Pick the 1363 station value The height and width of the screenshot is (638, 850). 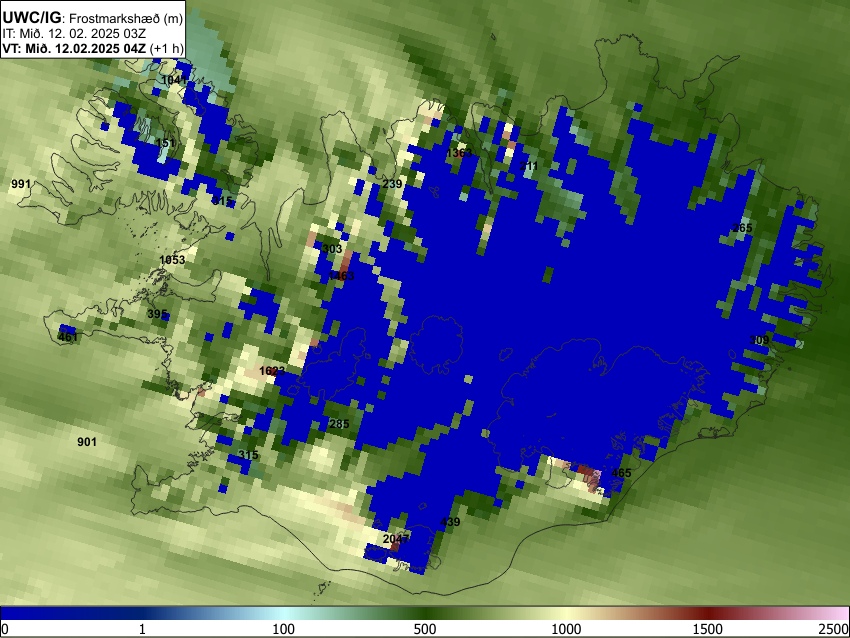click(459, 153)
